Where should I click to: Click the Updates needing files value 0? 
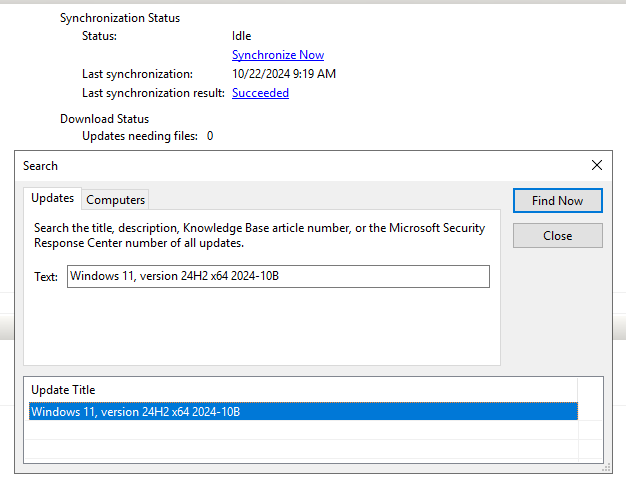[x=210, y=136]
